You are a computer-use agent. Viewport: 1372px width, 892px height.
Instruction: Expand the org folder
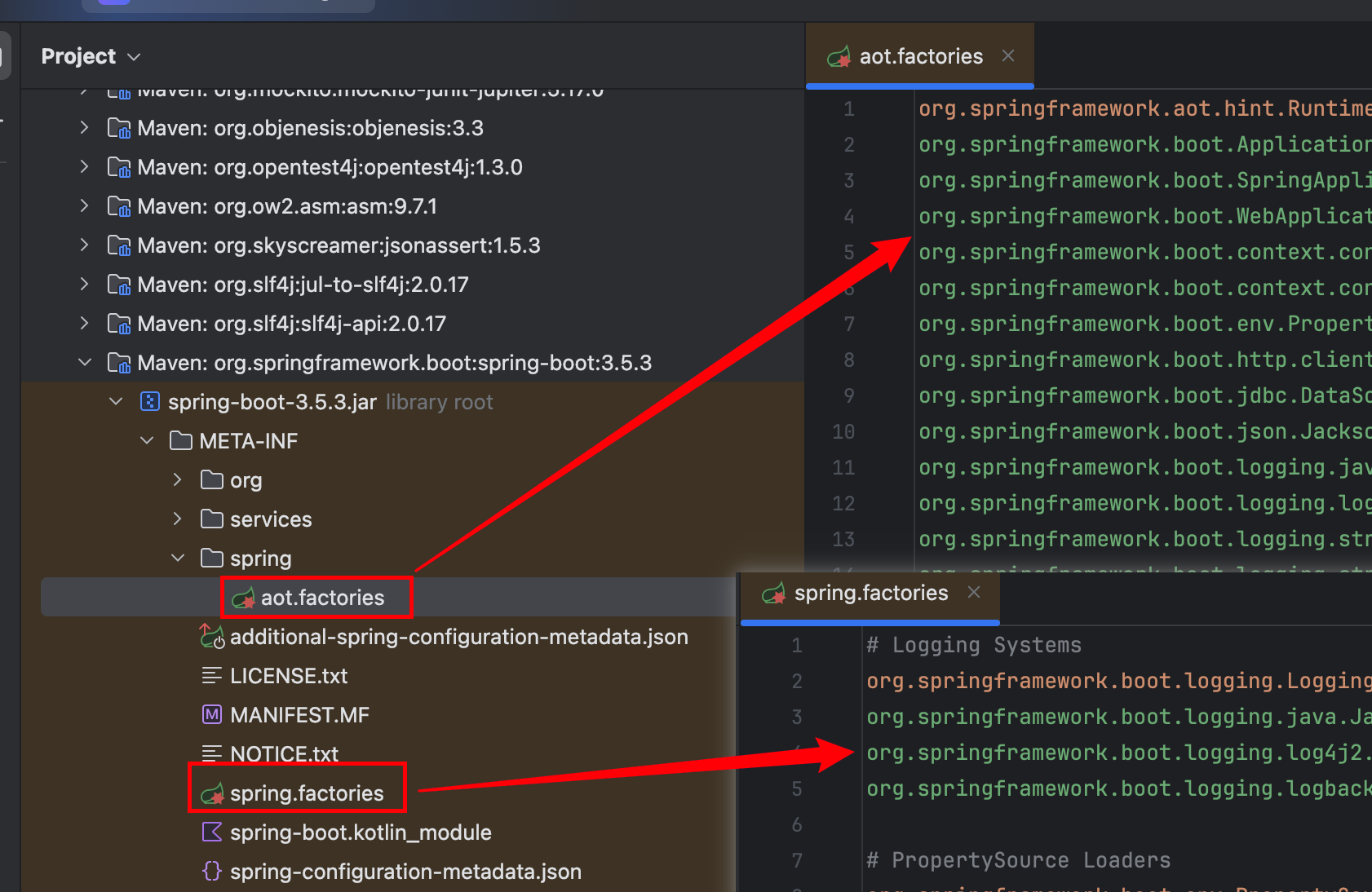coord(178,480)
